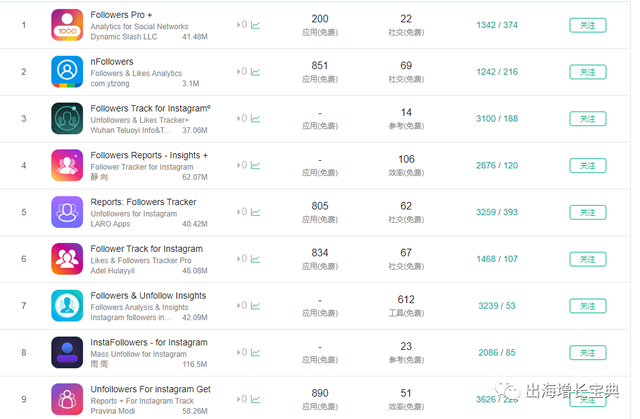Image resolution: width=640 pixels, height=419 pixels.
Task: Open trend chart icon for nFollowers row
Action: tap(255, 71)
